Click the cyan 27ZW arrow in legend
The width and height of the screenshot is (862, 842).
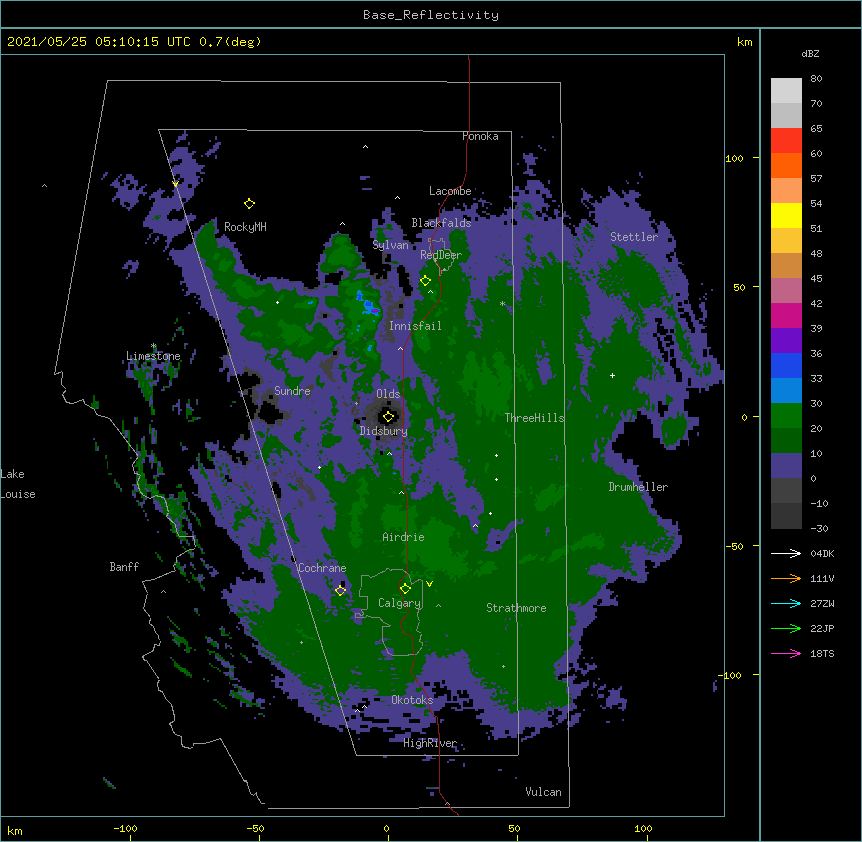tap(786, 603)
